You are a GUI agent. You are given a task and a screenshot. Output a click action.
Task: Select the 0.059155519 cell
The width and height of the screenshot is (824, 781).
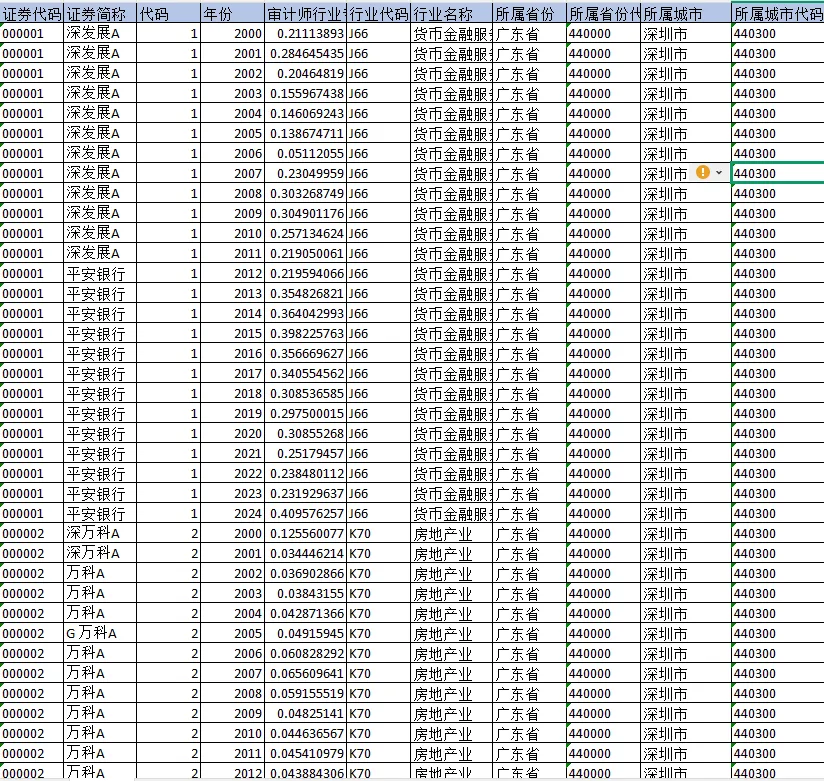[305, 693]
